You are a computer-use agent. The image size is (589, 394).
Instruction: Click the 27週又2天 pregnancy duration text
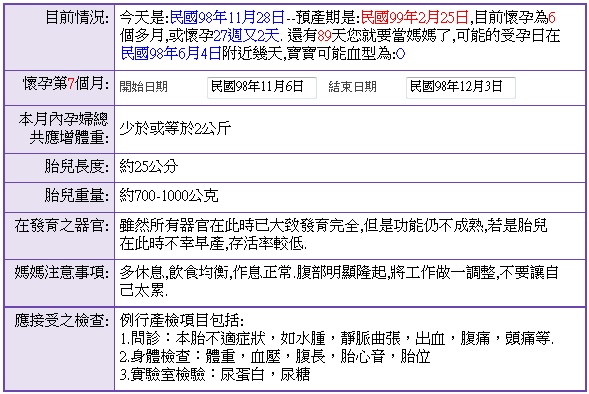pos(246,36)
